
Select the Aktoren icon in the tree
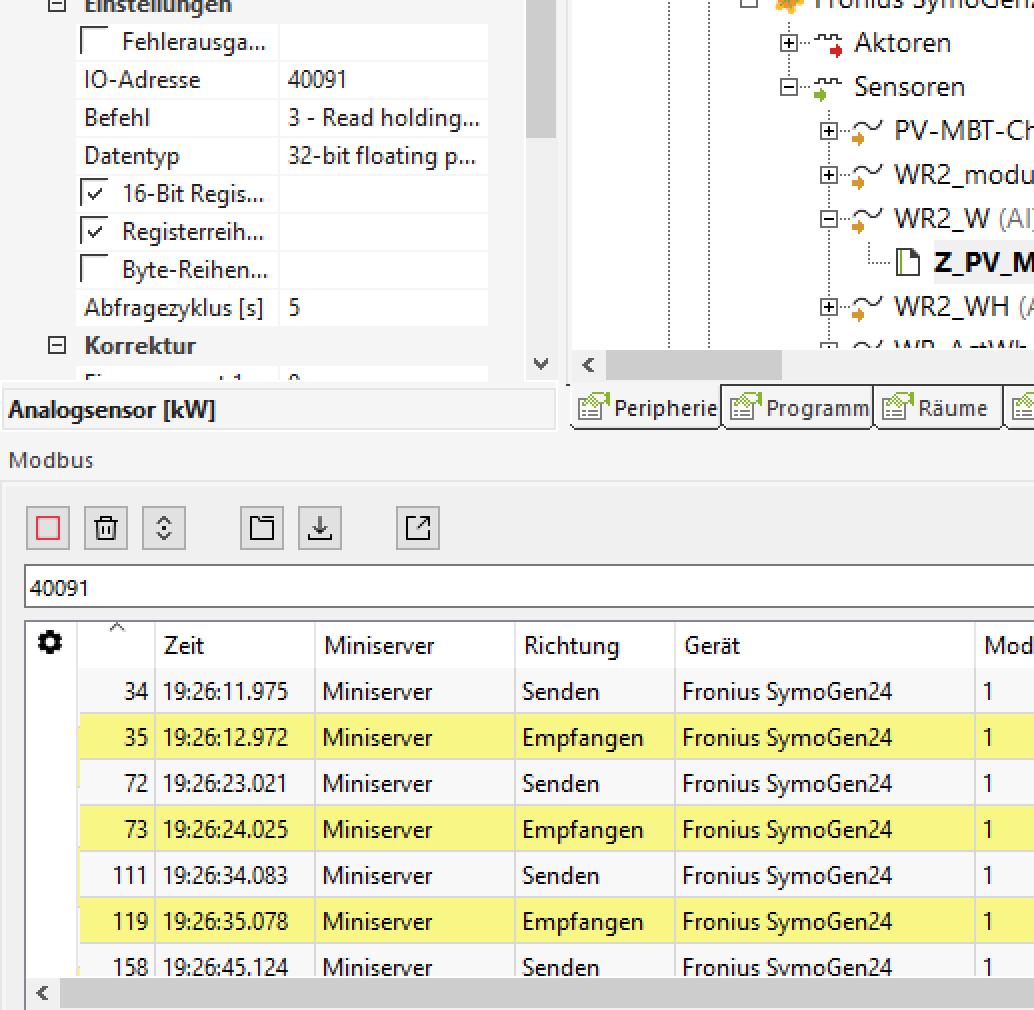tap(828, 44)
